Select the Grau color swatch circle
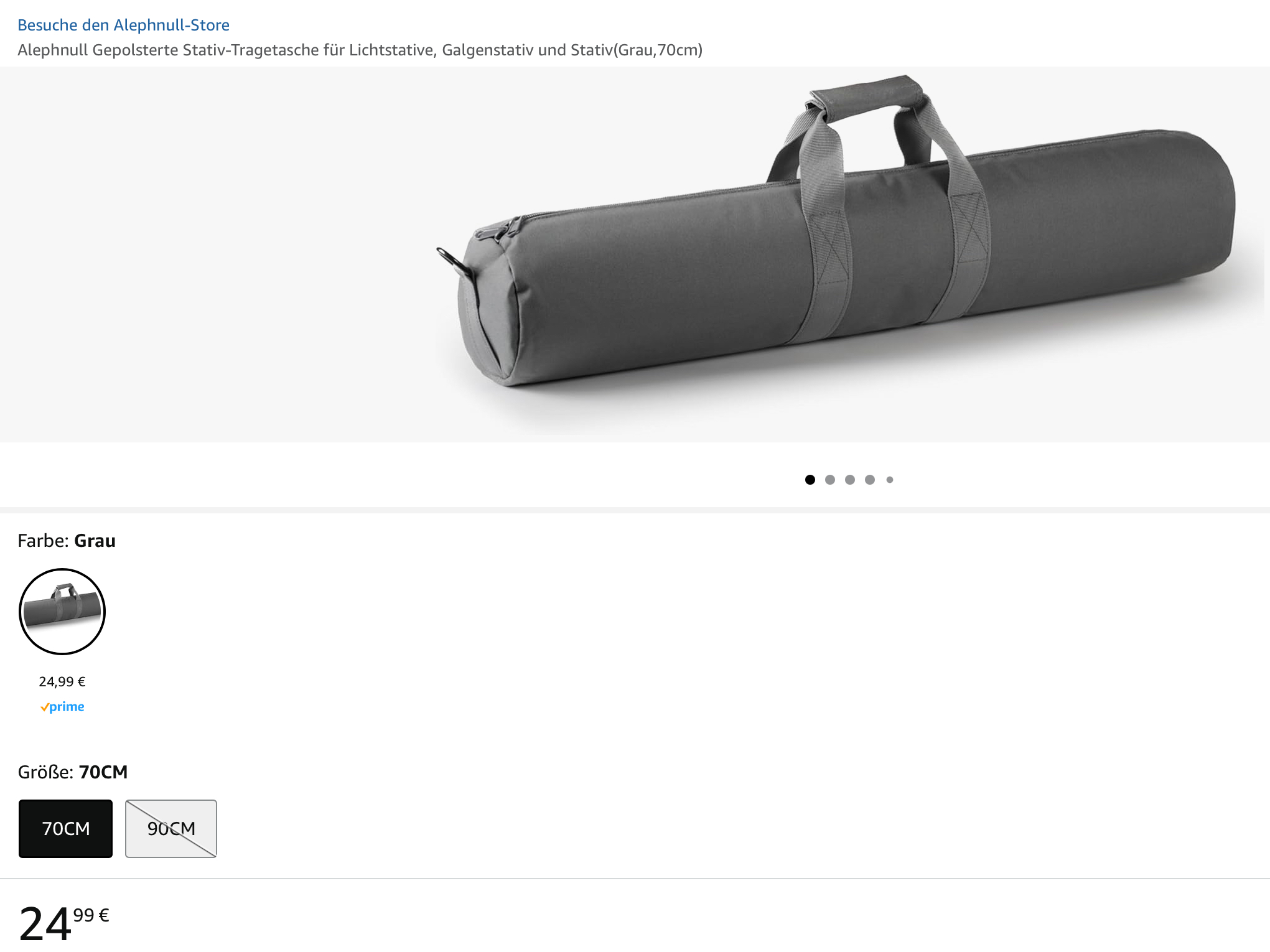The image size is (1270, 952). click(x=62, y=611)
